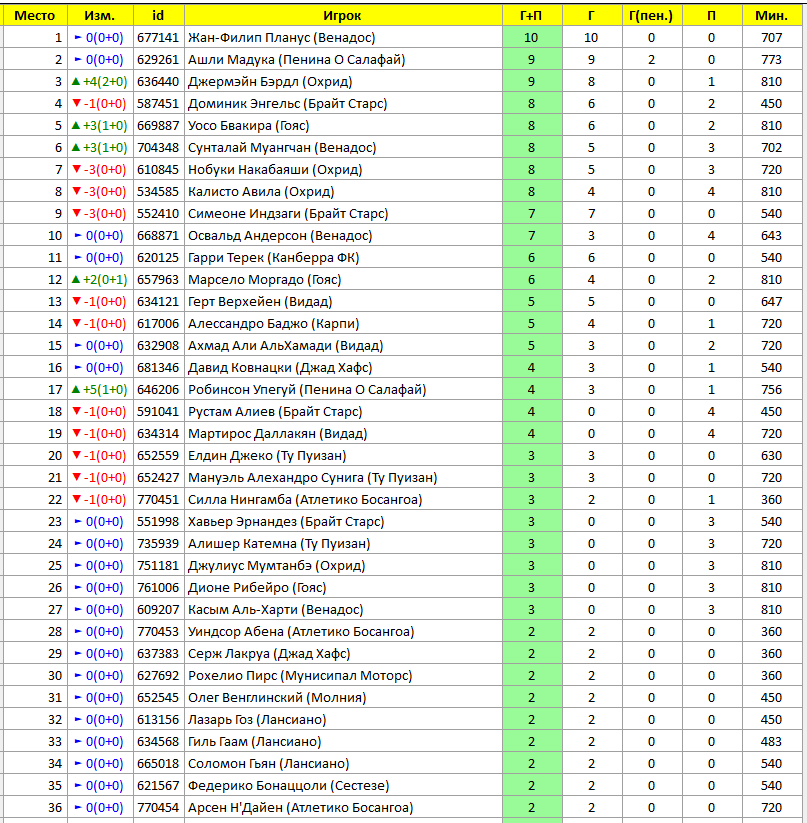Viewport: 807px width, 823px height.
Task: Click id cell '627692'
Action: point(158,676)
